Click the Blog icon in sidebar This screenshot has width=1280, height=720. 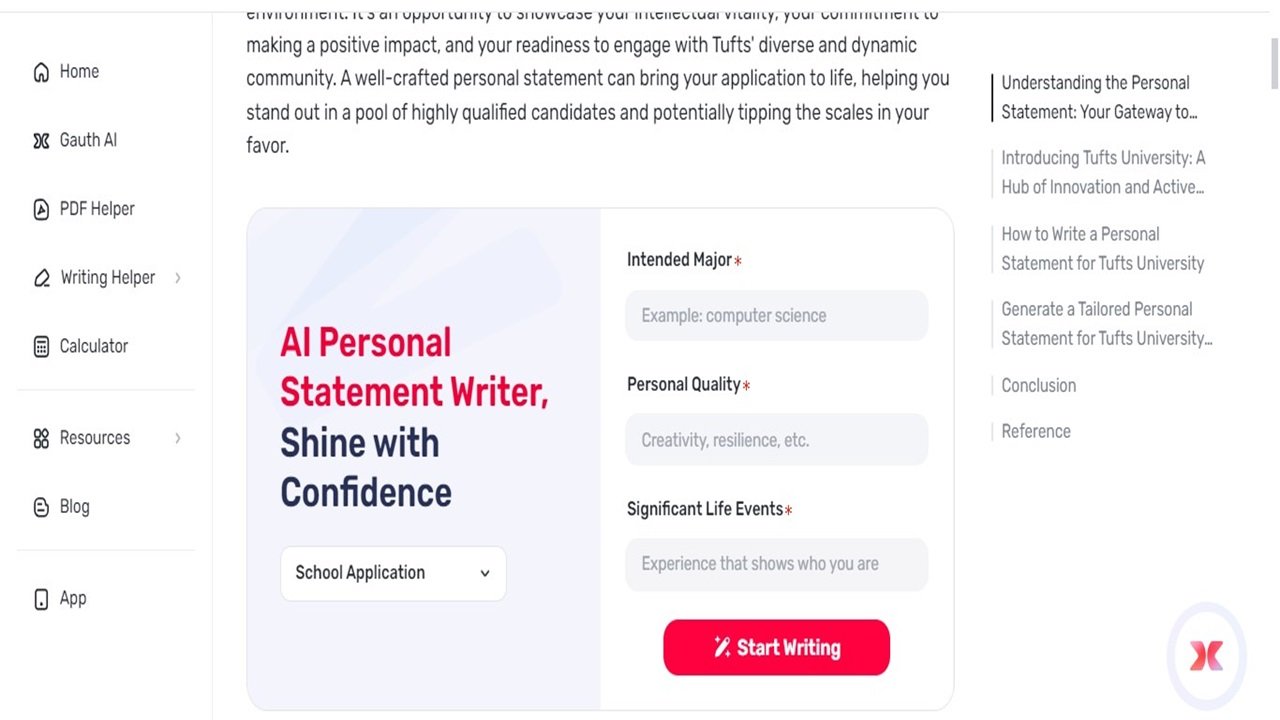(41, 507)
